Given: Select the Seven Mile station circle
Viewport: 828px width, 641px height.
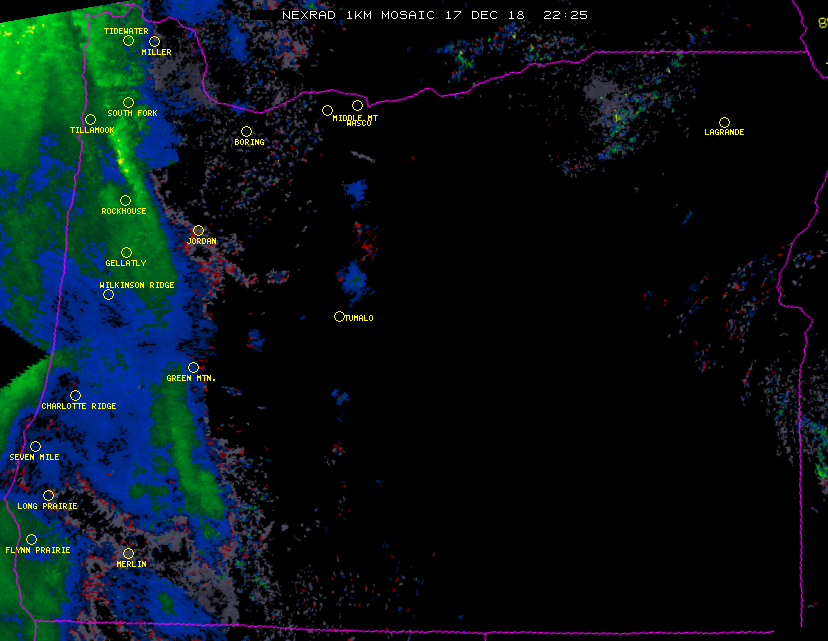Looking at the screenshot, I should click(x=35, y=447).
